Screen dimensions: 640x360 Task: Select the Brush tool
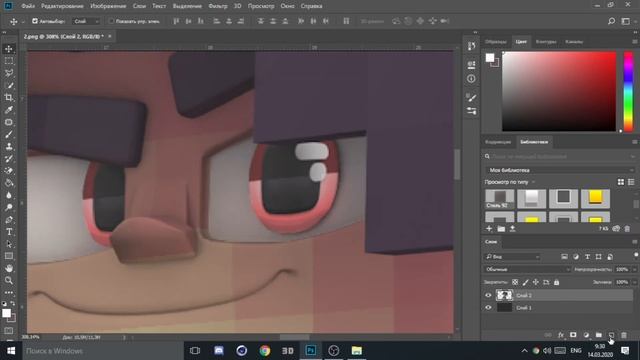(9, 134)
